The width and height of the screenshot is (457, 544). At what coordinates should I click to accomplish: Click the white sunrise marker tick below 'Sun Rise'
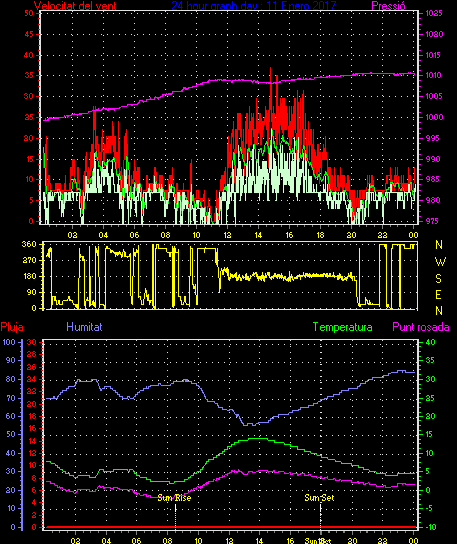[x=176, y=508]
